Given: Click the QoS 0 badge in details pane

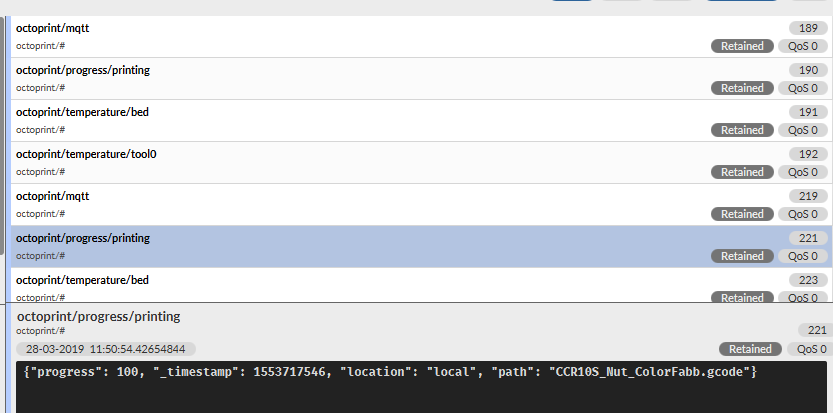Looking at the screenshot, I should click(808, 349).
